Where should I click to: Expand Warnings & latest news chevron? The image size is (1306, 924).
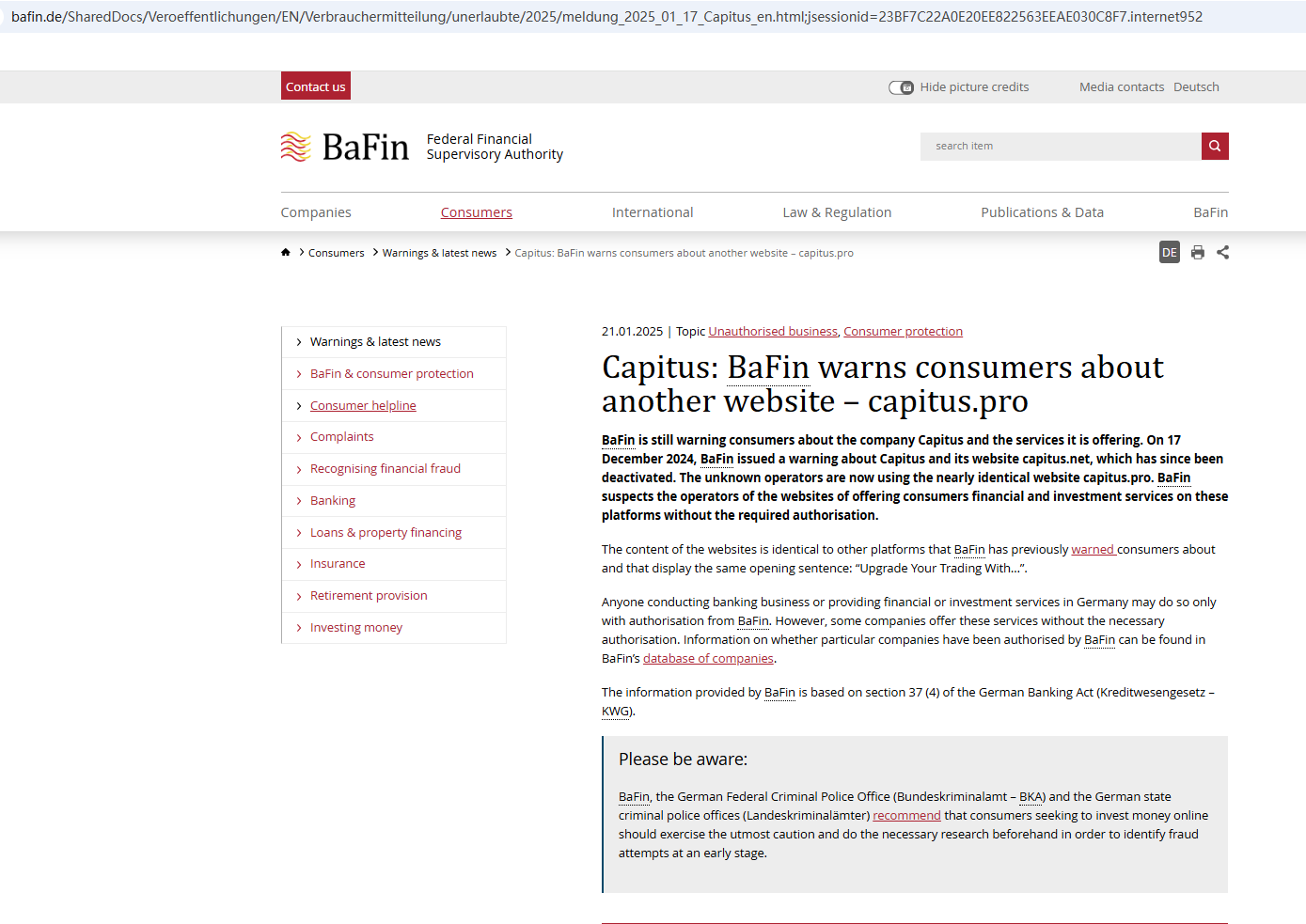click(299, 342)
